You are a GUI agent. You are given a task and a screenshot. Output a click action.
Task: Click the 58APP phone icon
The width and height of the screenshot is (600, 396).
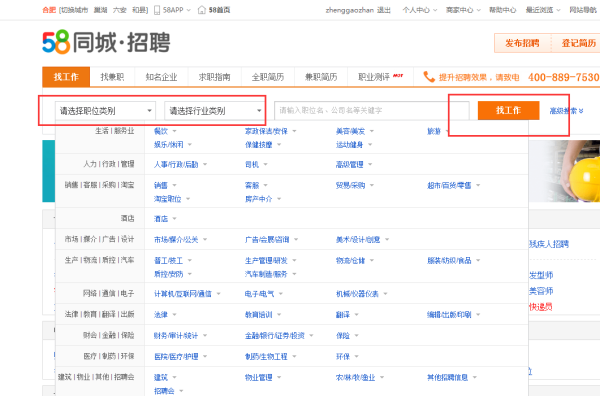coord(157,10)
